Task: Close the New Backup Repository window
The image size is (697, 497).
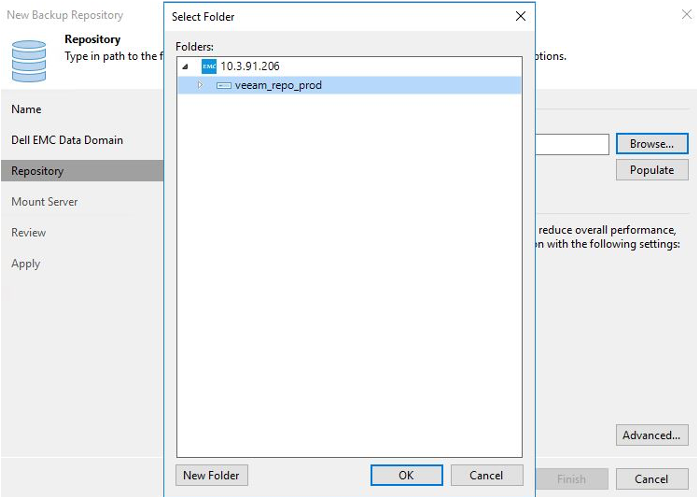Action: pyautogui.click(x=687, y=15)
